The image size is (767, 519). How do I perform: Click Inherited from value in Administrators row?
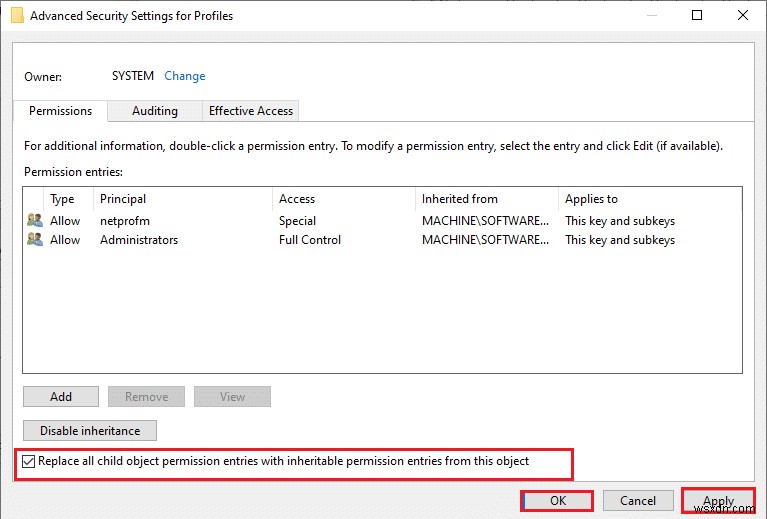point(485,240)
